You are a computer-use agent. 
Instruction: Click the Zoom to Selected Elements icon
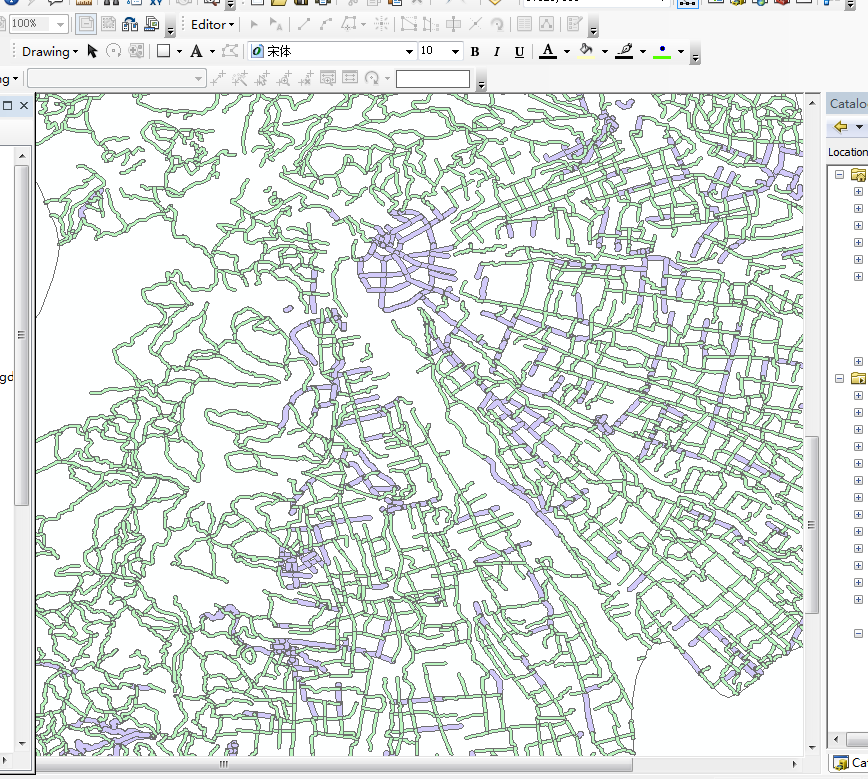[x=136, y=51]
